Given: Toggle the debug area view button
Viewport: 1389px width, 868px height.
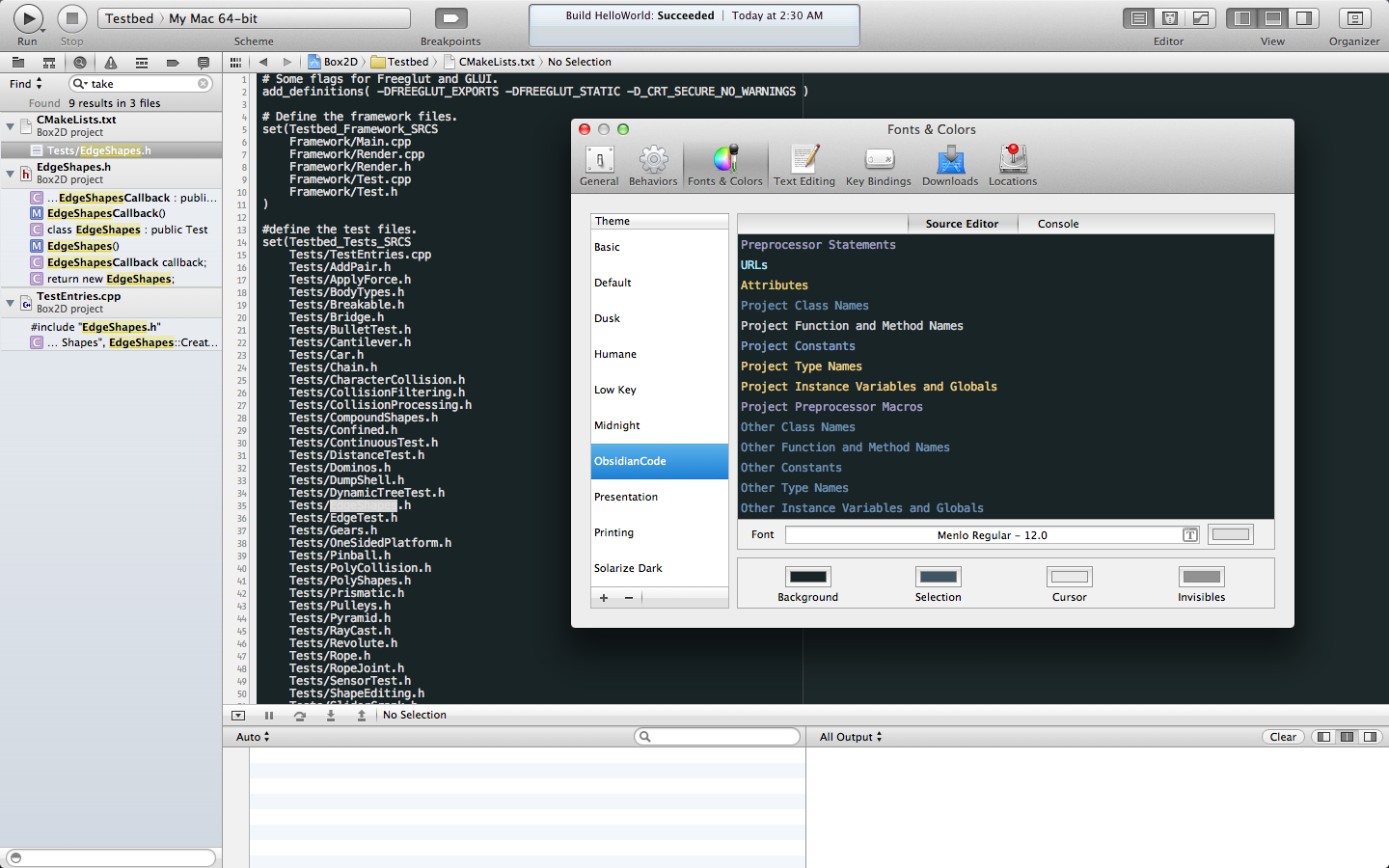Looking at the screenshot, I should coord(1273,18).
